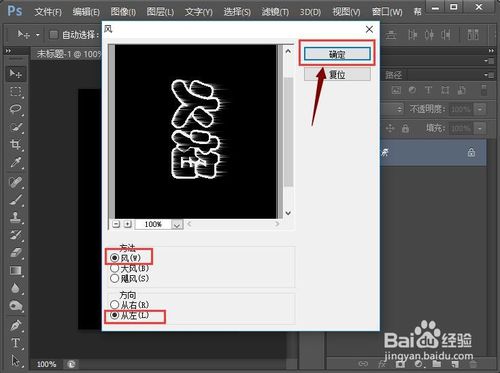The height and width of the screenshot is (373, 500).
Task: Select the History Brush tool
Action: pos(15,235)
